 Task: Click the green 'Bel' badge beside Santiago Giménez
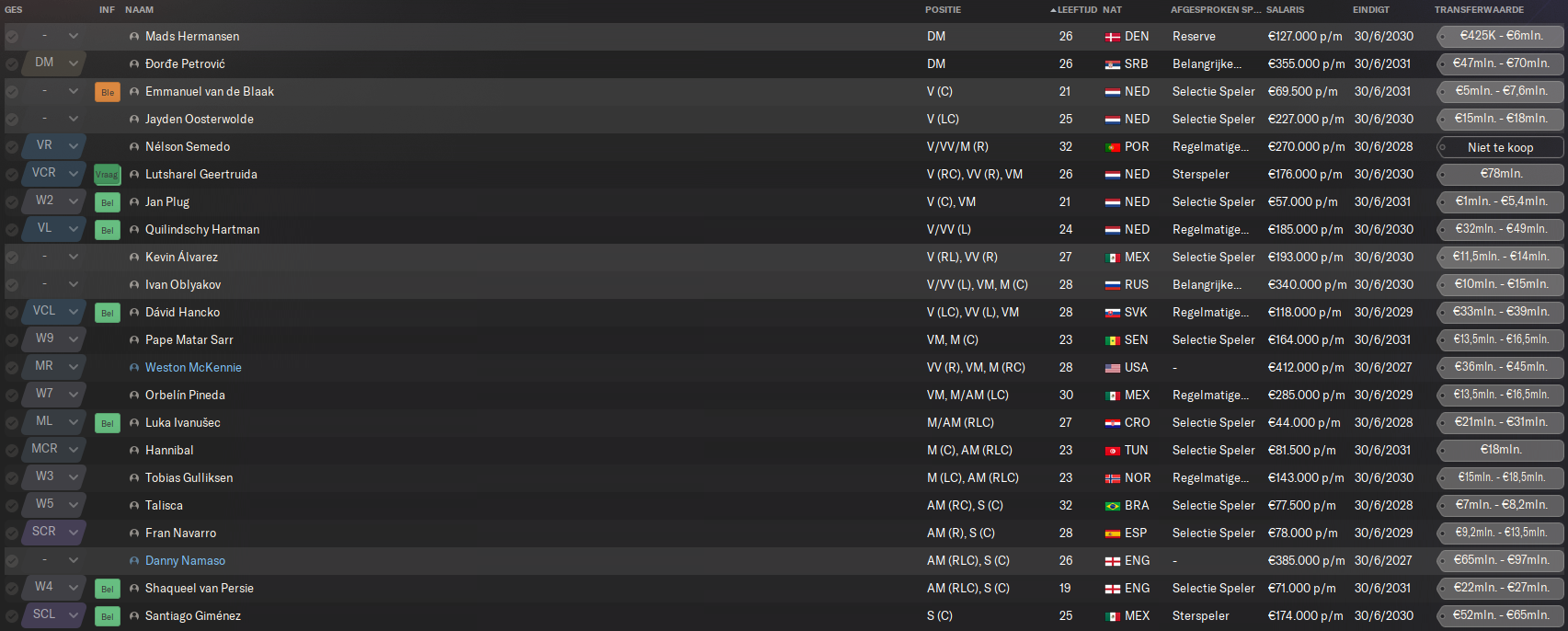[108, 616]
